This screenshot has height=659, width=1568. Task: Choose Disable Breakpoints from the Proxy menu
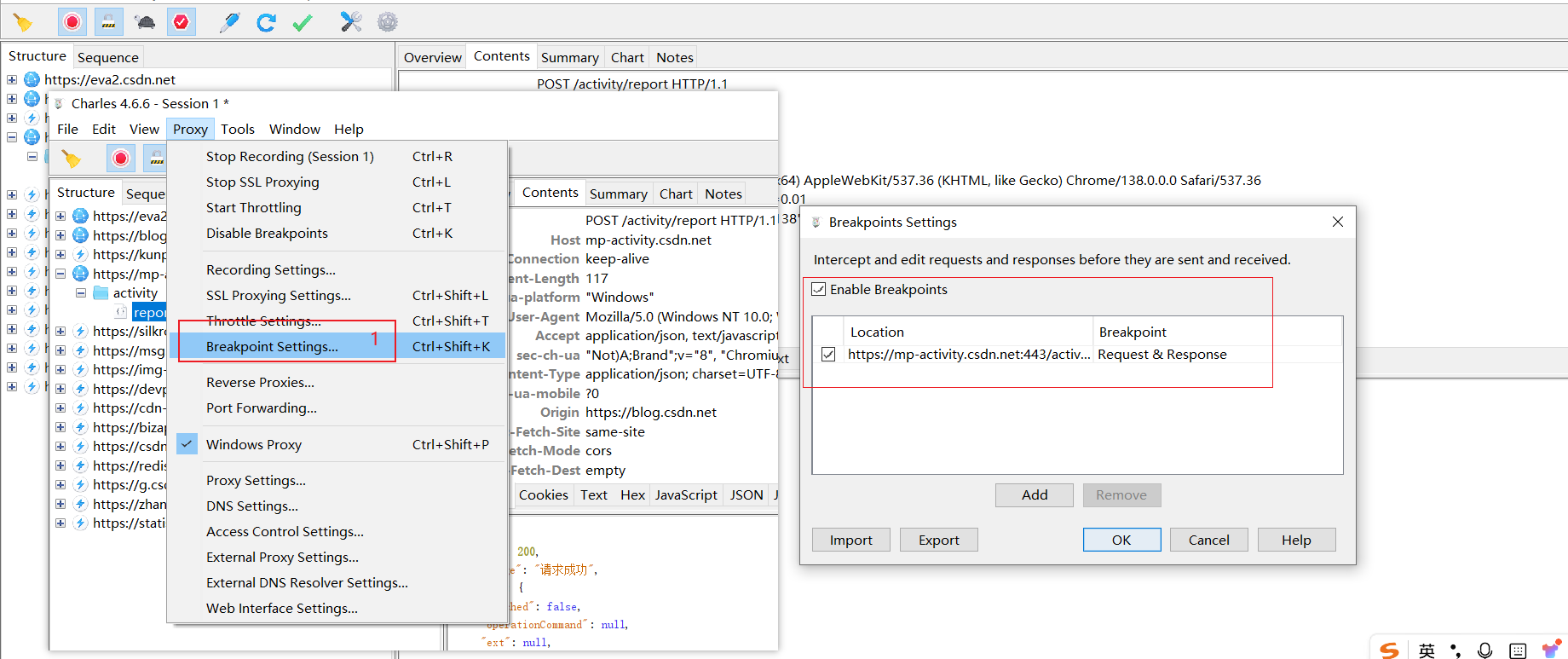coord(337,233)
